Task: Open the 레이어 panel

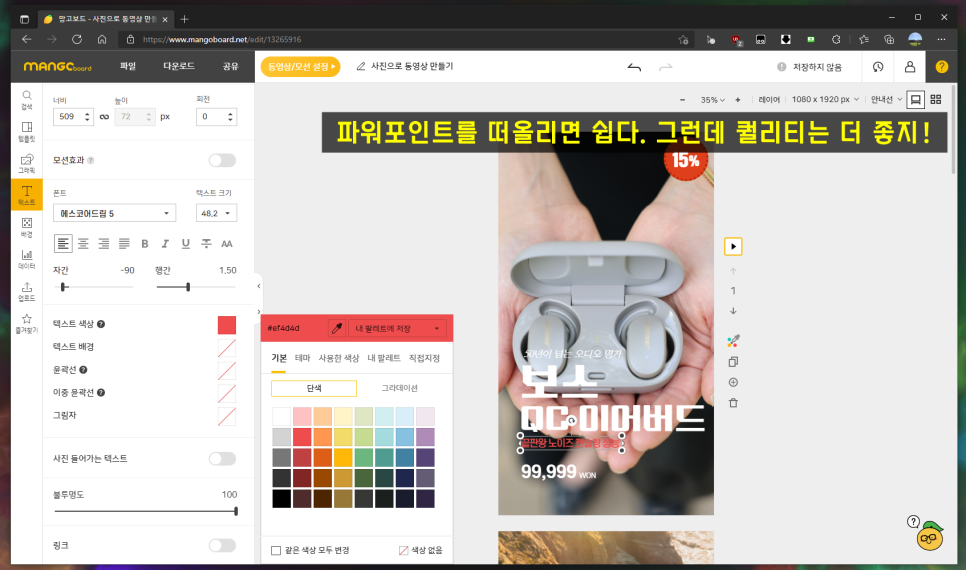Action: click(x=768, y=99)
